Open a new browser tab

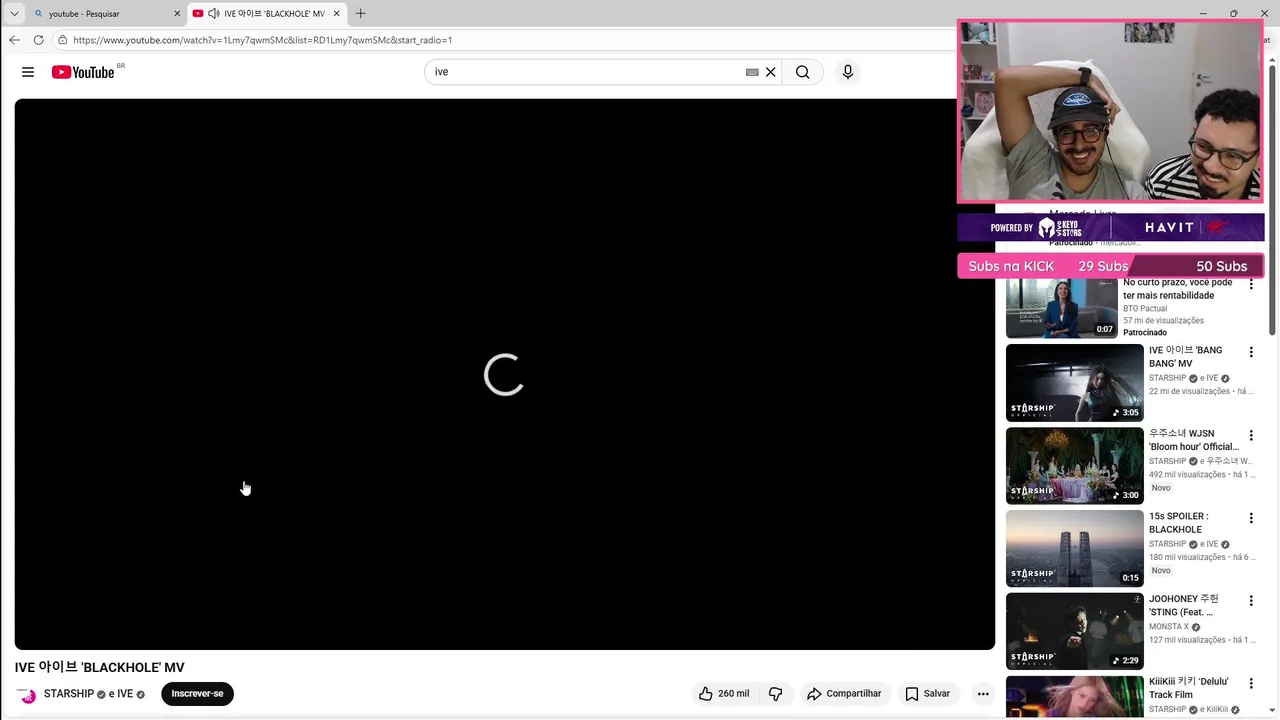pos(360,13)
